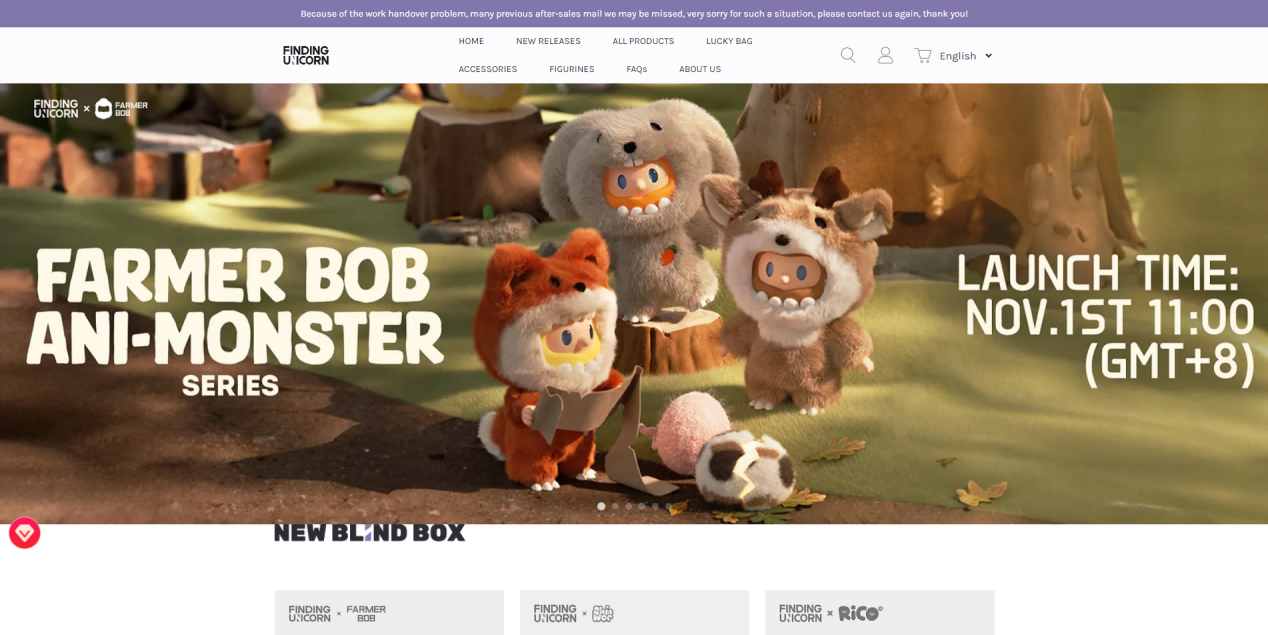Open the Finding Unicorn x RiCO card
1268x635 pixels.
[x=880, y=612]
